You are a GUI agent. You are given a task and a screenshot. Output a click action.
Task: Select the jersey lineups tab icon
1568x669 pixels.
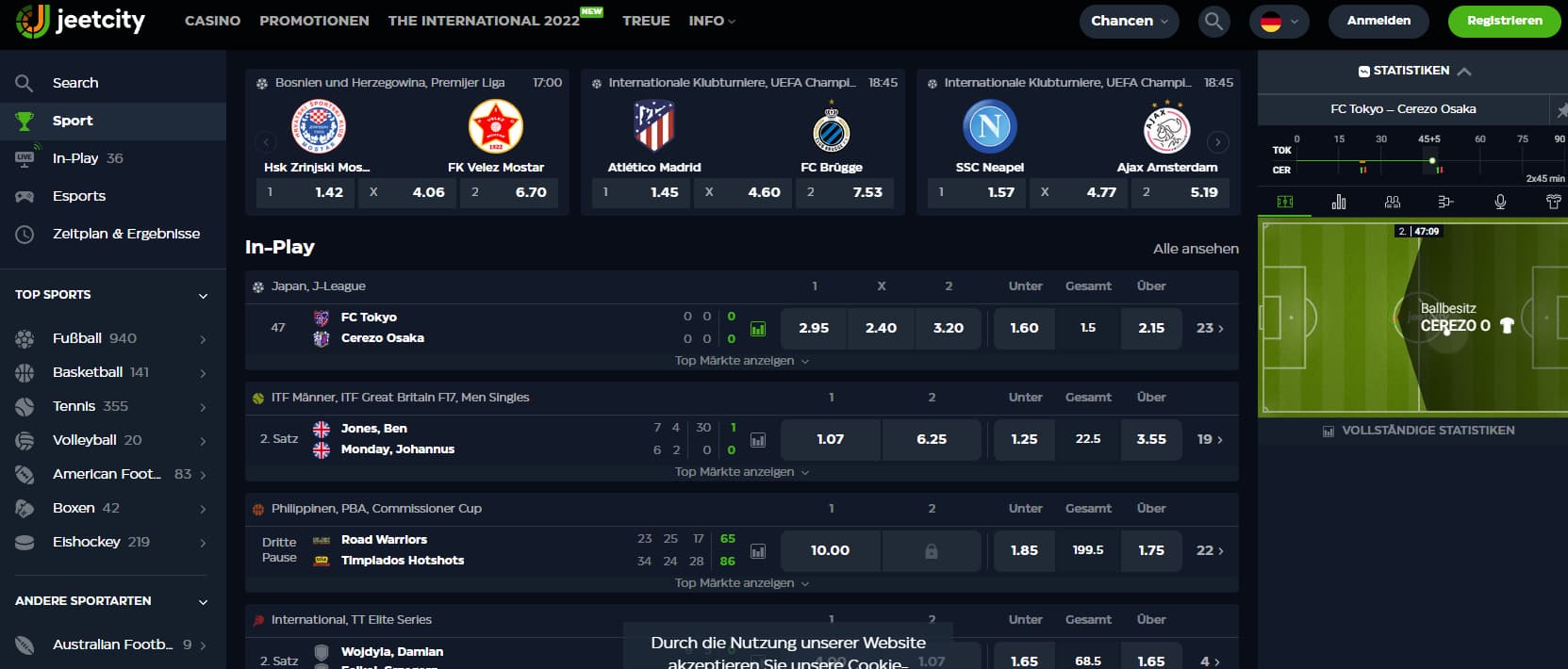point(1554,202)
